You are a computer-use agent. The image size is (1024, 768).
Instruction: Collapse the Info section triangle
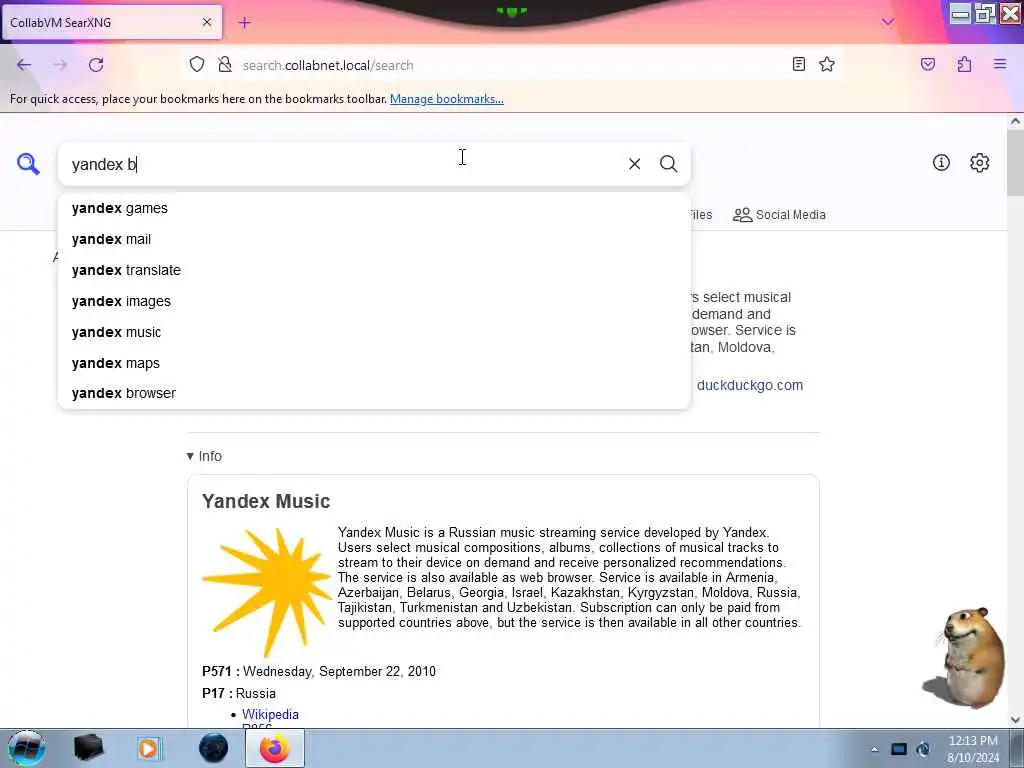(x=190, y=456)
